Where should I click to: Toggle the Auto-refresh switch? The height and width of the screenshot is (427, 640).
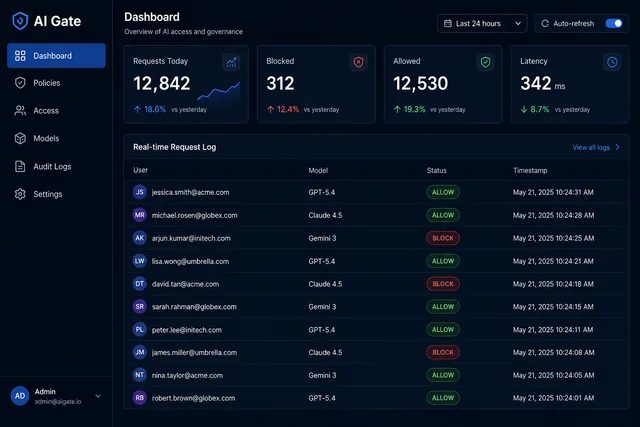614,24
